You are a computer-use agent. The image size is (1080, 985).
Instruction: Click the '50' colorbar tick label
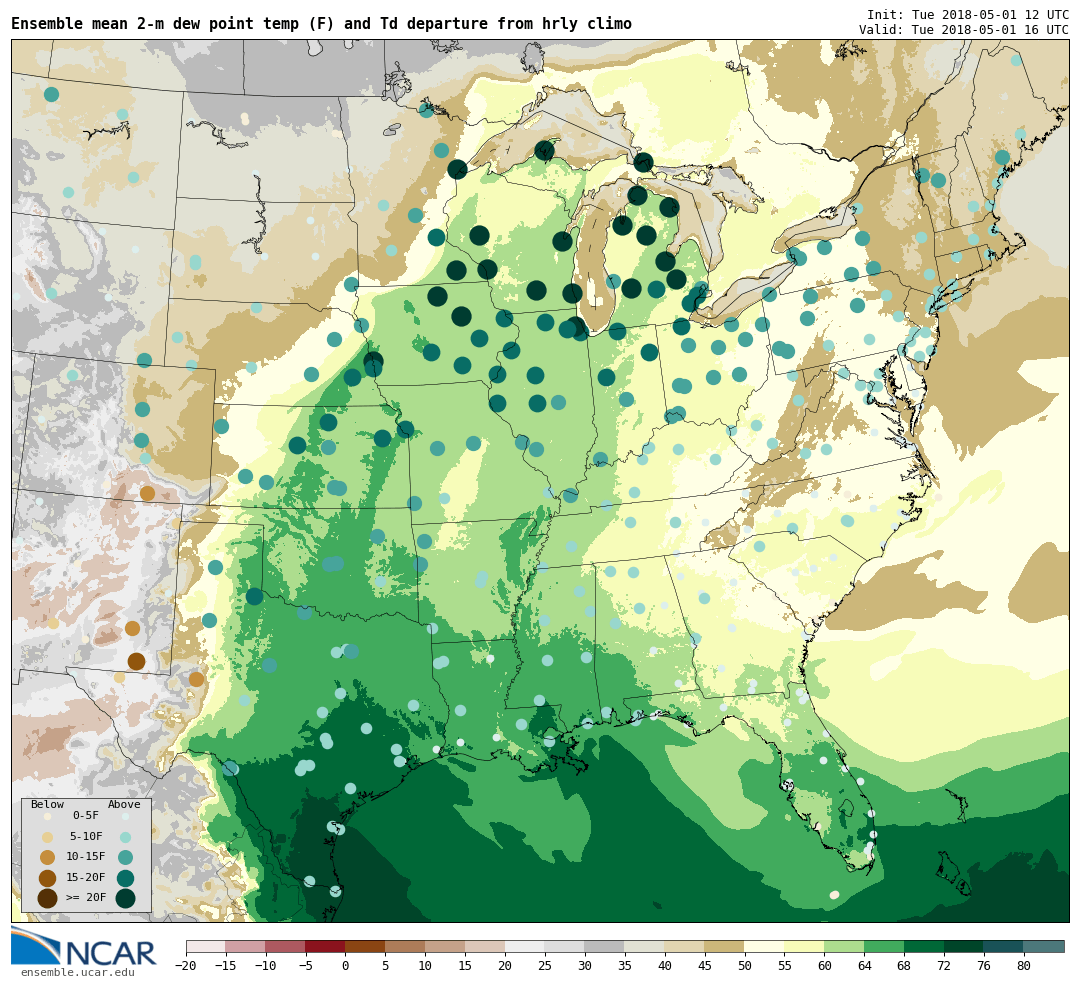745,966
